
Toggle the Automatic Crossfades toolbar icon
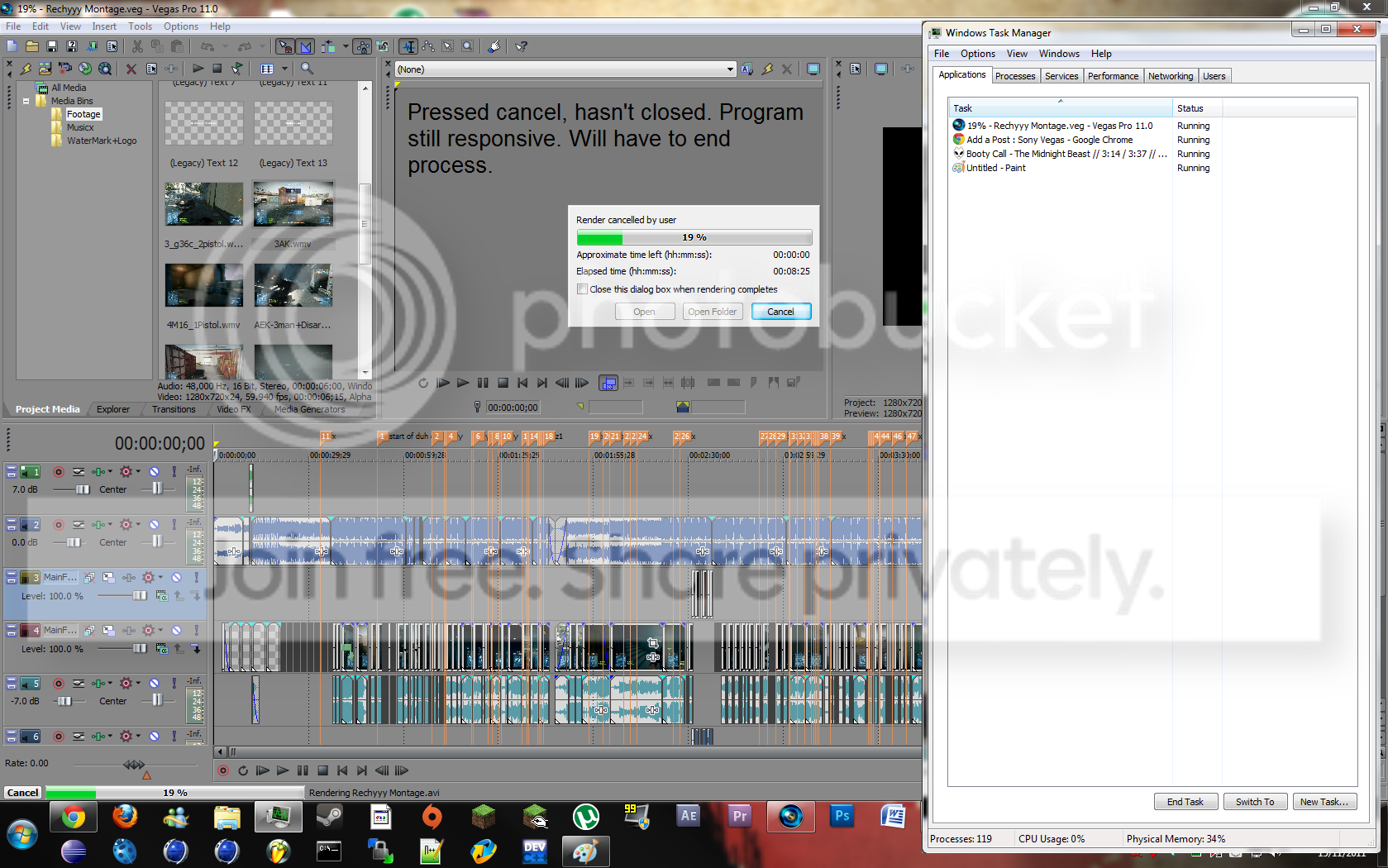coord(305,46)
